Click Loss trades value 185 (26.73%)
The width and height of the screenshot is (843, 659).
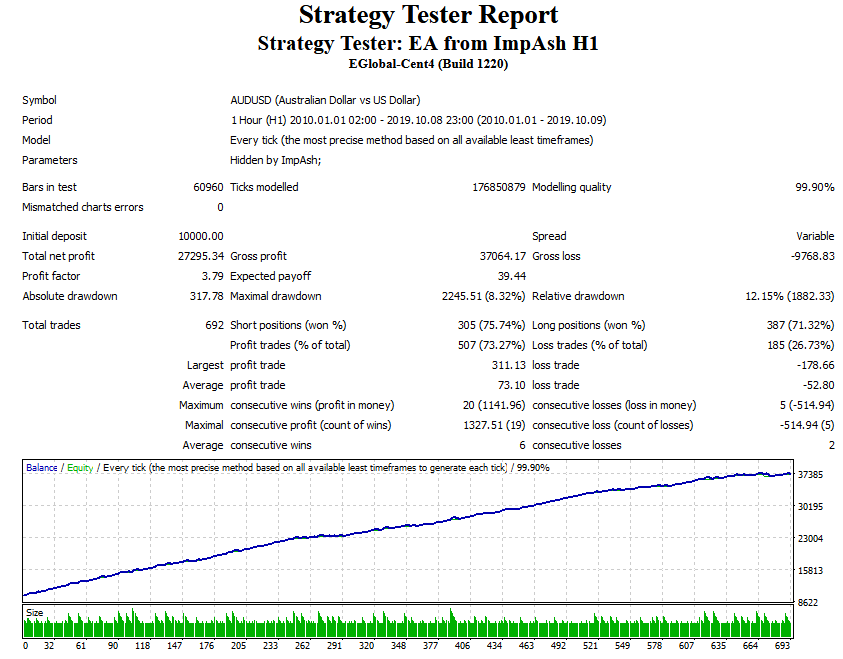[801, 345]
